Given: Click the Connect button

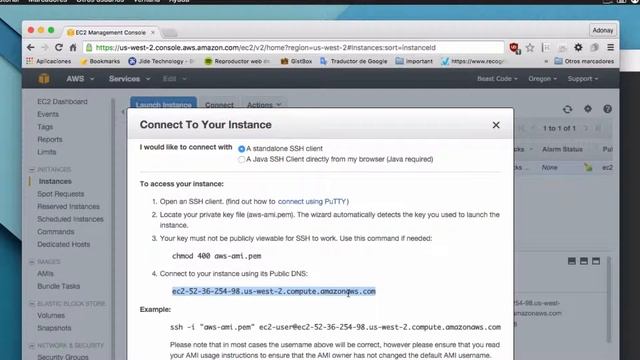Looking at the screenshot, I should click(x=219, y=105).
